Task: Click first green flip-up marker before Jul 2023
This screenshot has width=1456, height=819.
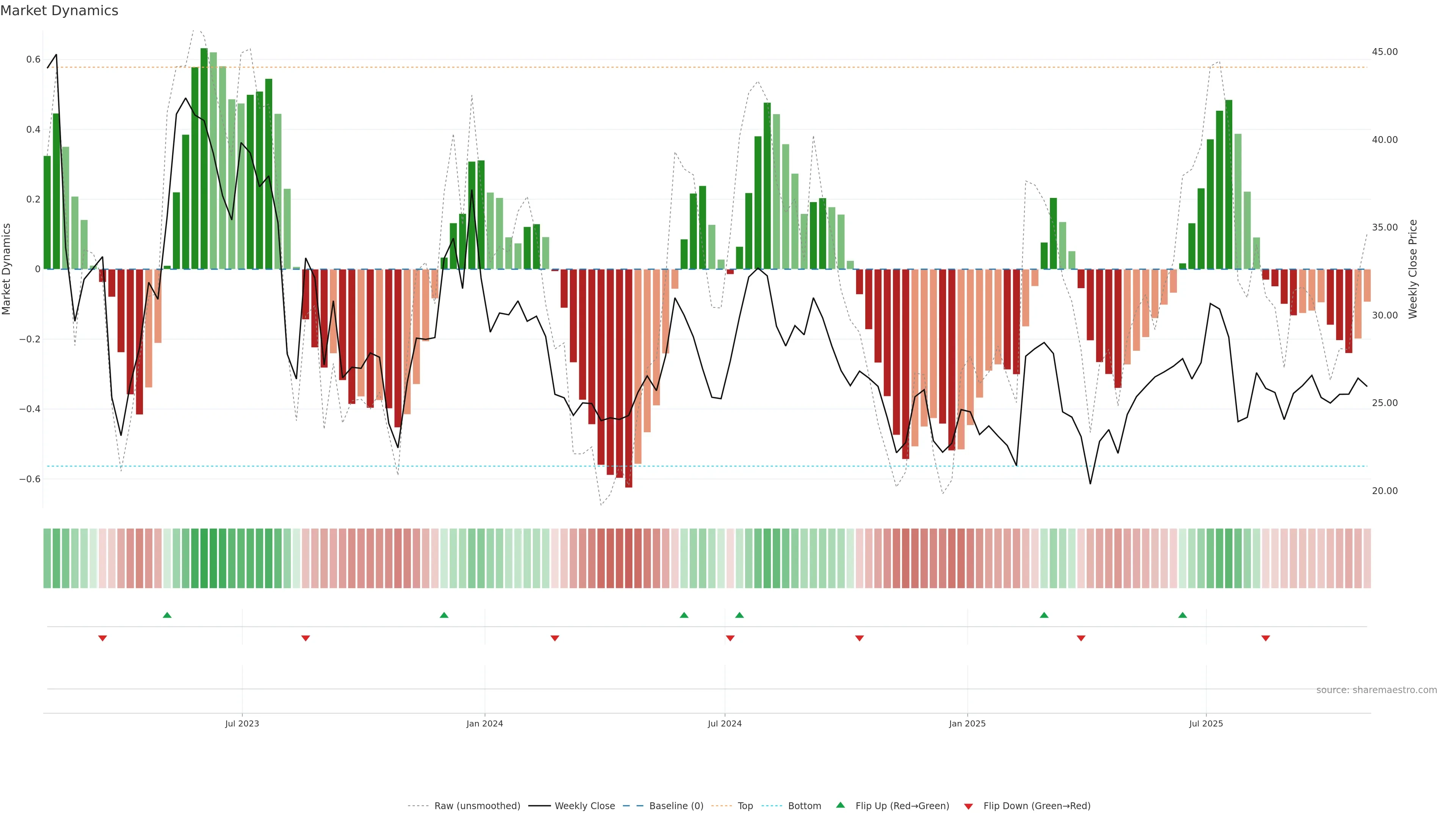Action: [x=167, y=615]
